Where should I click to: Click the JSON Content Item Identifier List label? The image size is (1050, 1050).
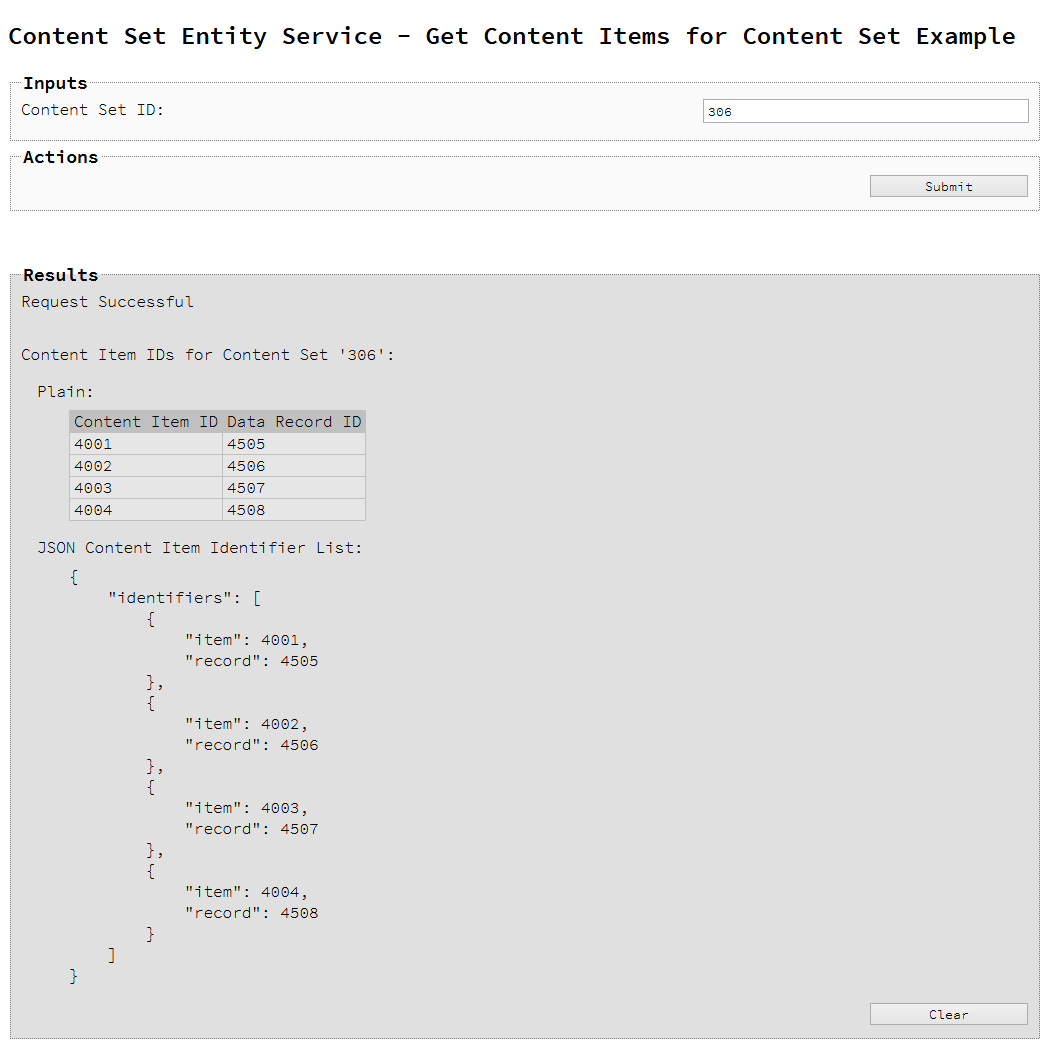pos(200,548)
